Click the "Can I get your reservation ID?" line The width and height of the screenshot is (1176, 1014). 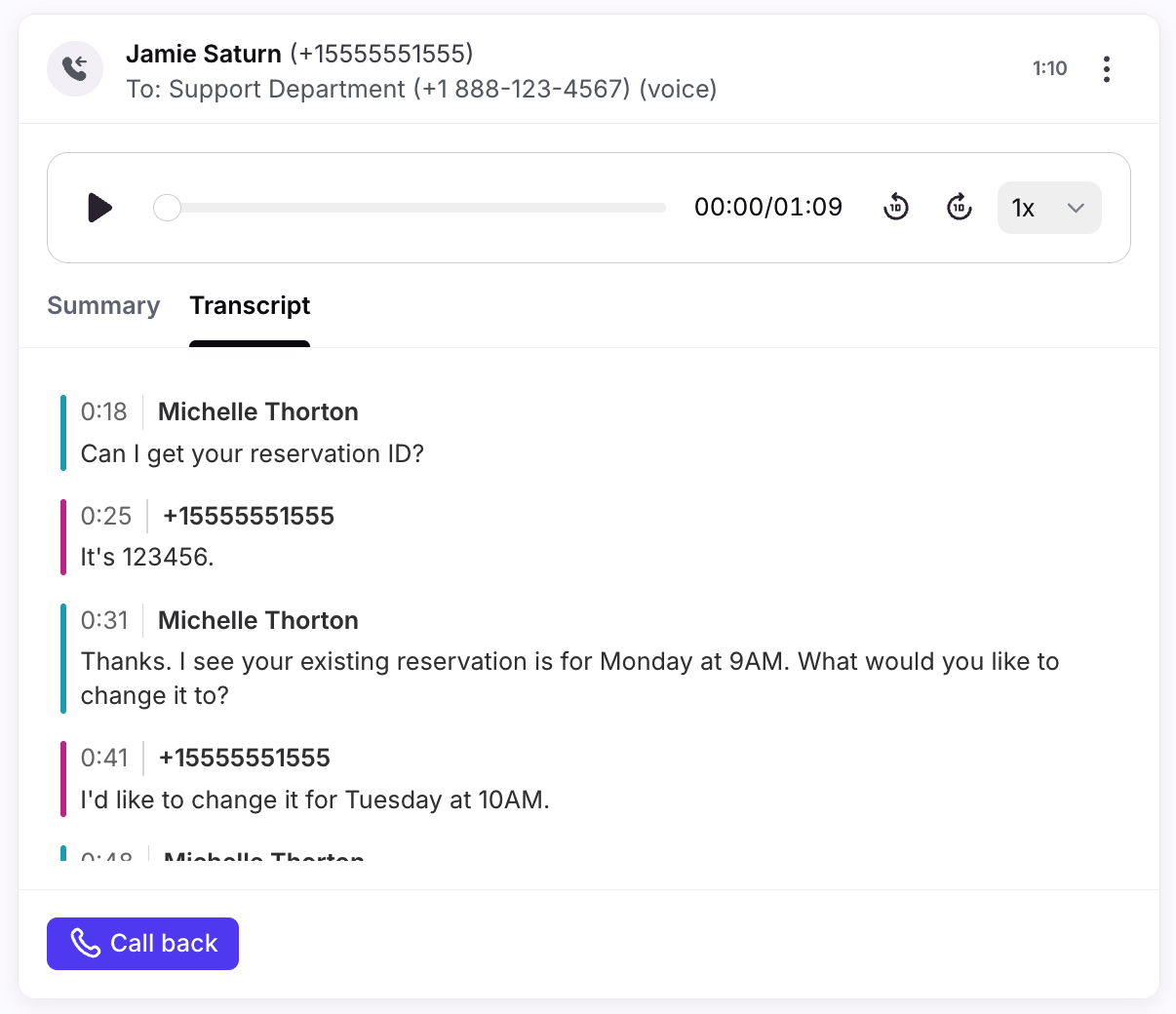[x=252, y=454]
